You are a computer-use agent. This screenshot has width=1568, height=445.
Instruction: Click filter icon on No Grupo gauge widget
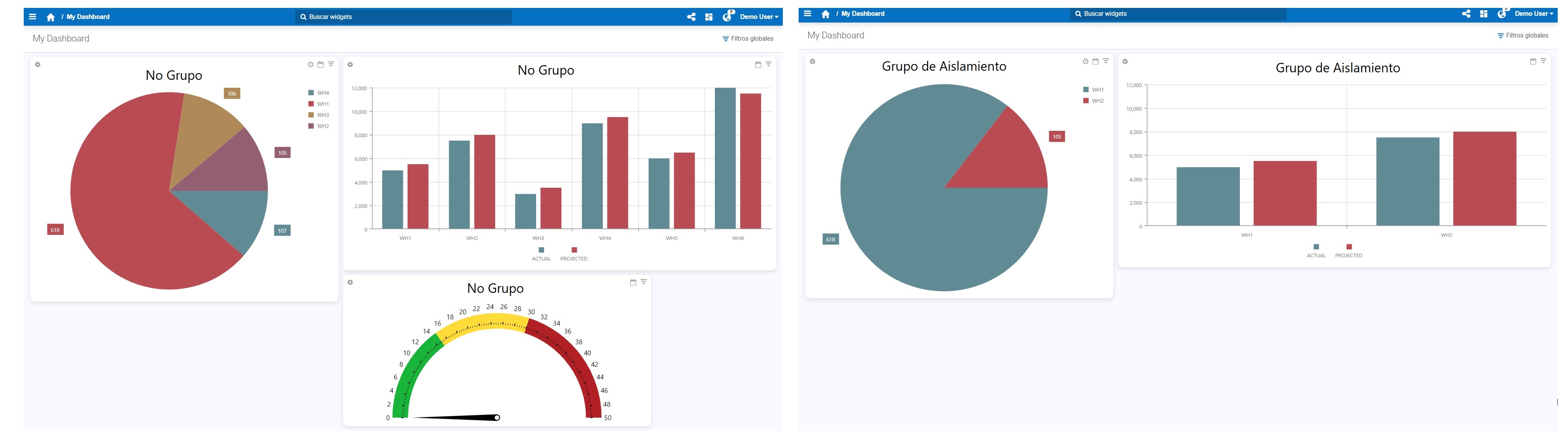pos(643,282)
